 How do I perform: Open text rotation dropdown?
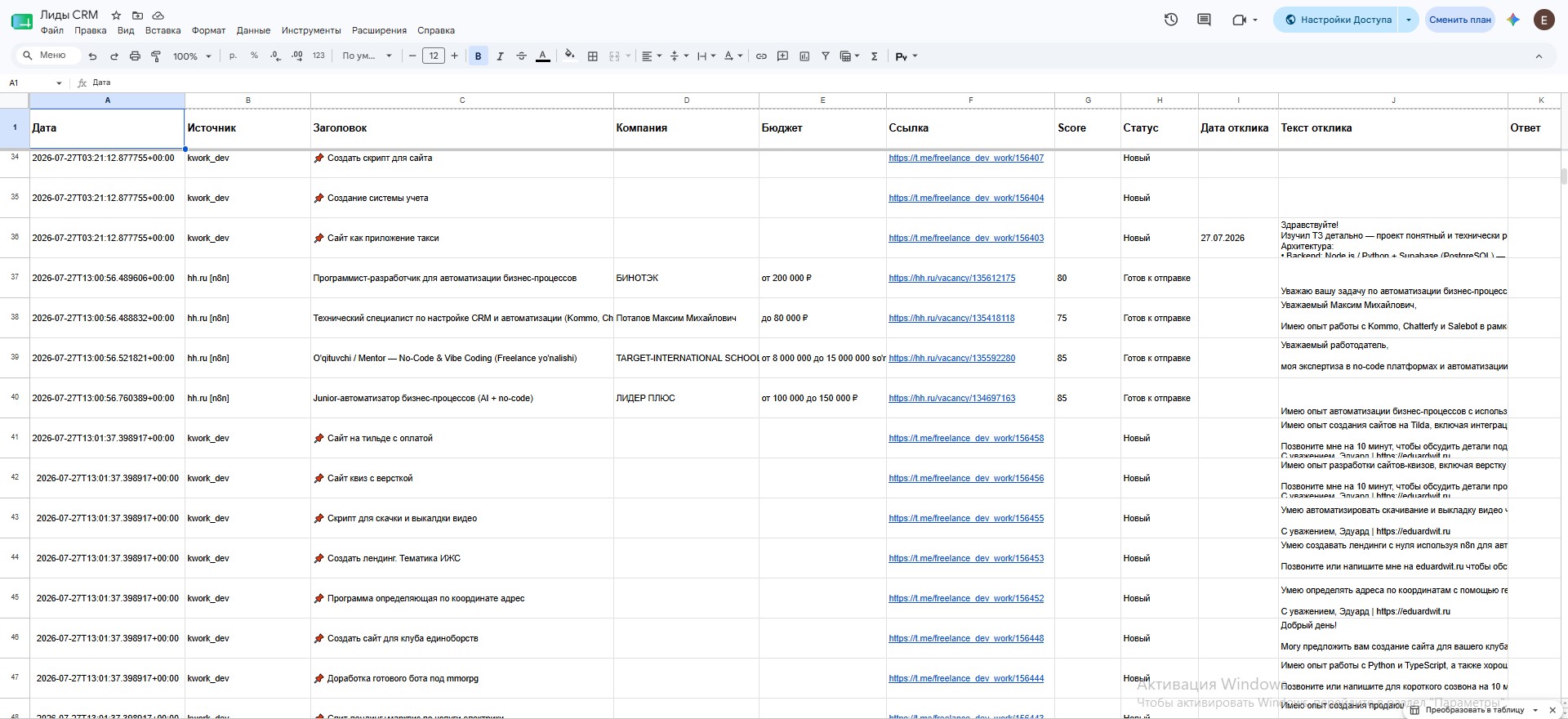point(733,56)
